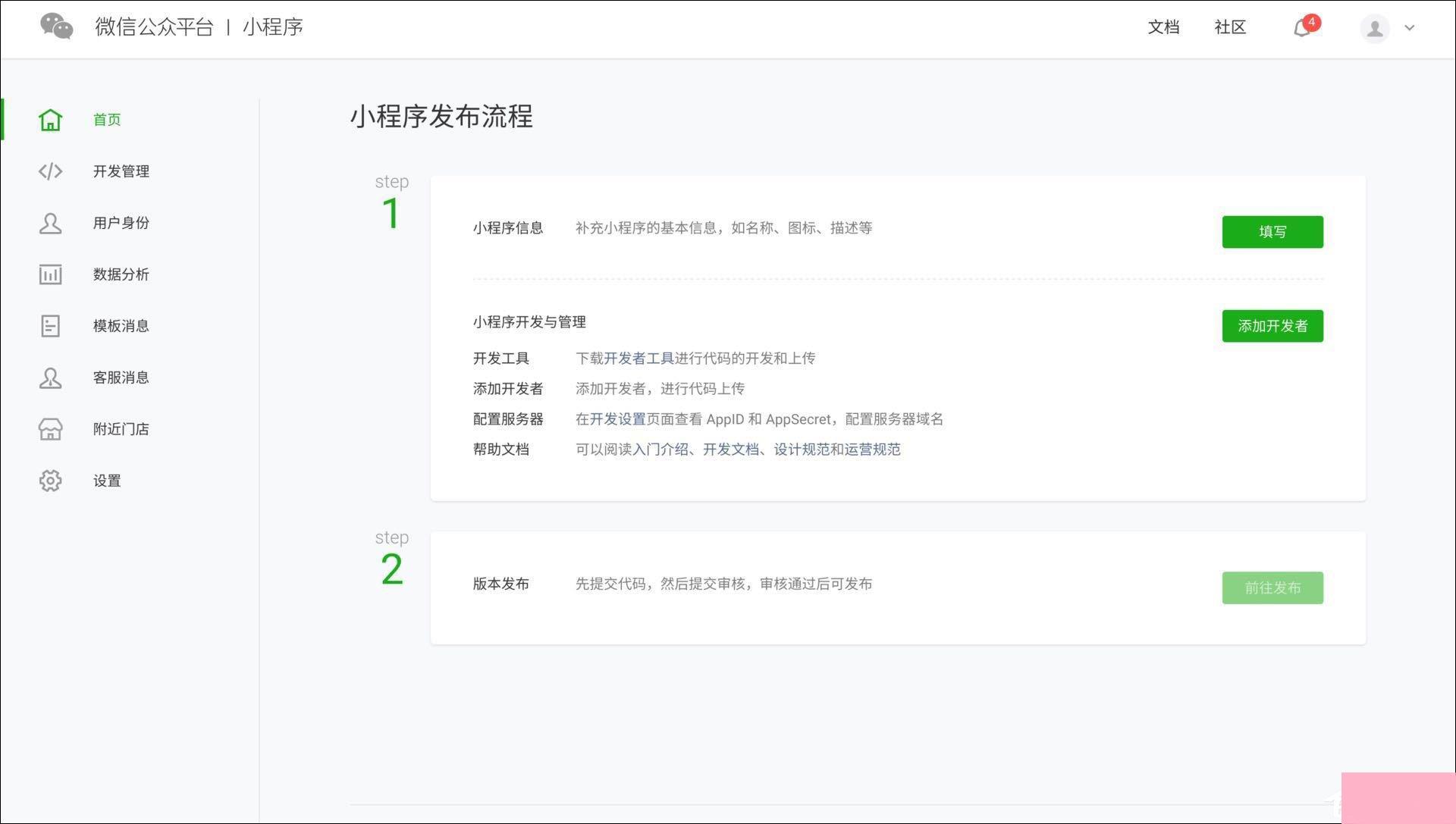
Task: Open 开发管理 via the code icon
Action: coord(50,171)
